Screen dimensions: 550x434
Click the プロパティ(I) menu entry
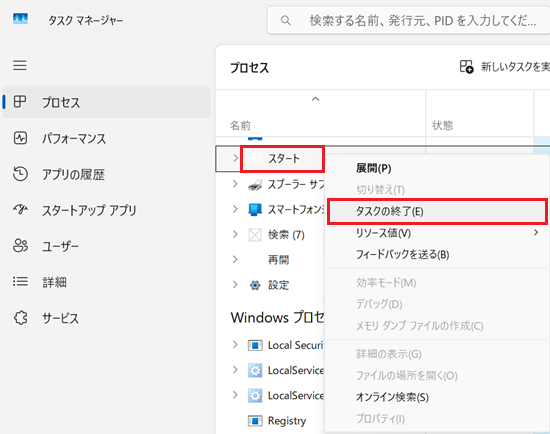[437, 419]
